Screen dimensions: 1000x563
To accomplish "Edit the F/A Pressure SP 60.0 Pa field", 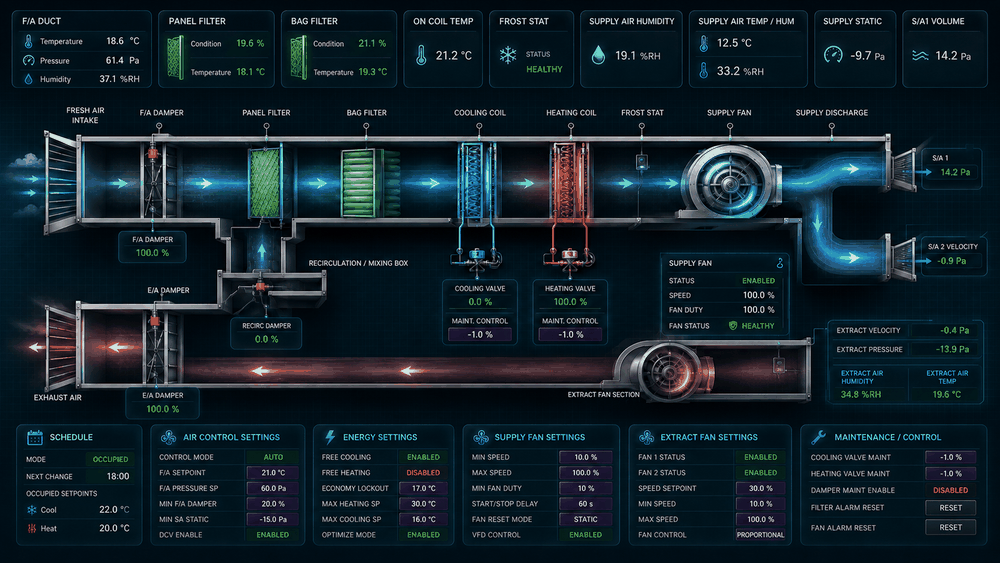I will pyautogui.click(x=273, y=488).
